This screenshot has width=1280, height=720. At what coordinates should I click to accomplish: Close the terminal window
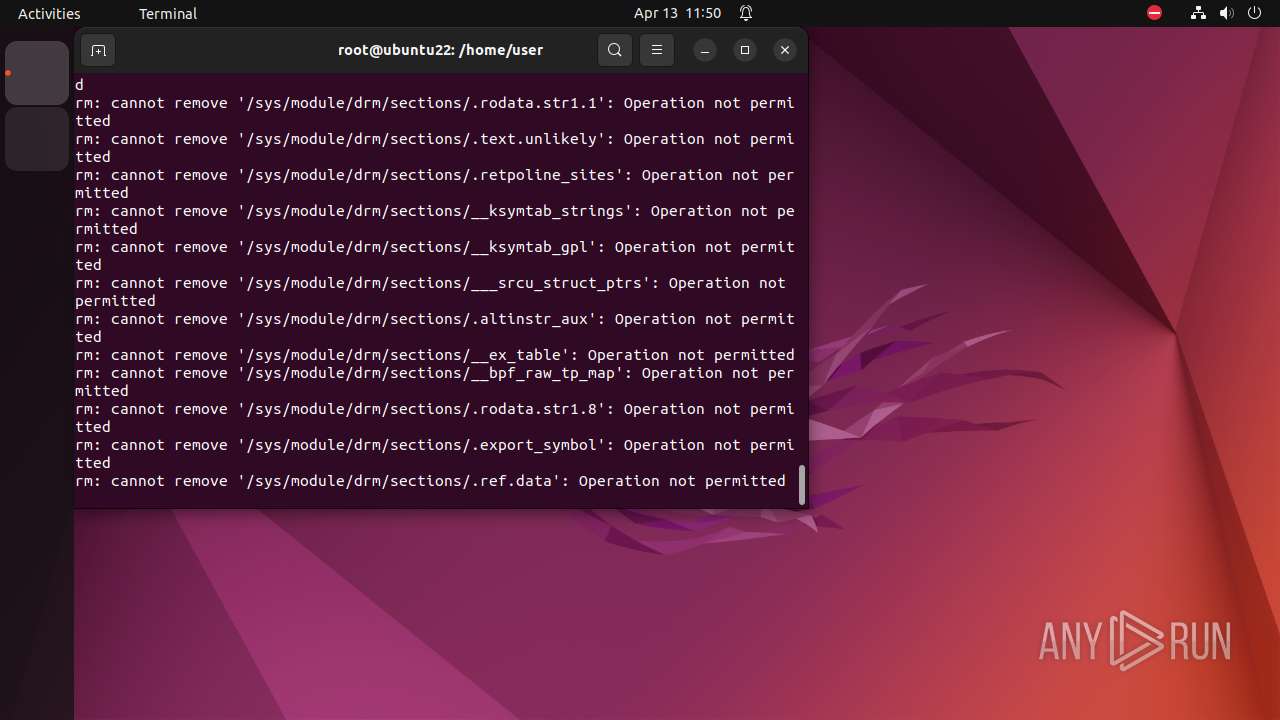pyautogui.click(x=785, y=50)
